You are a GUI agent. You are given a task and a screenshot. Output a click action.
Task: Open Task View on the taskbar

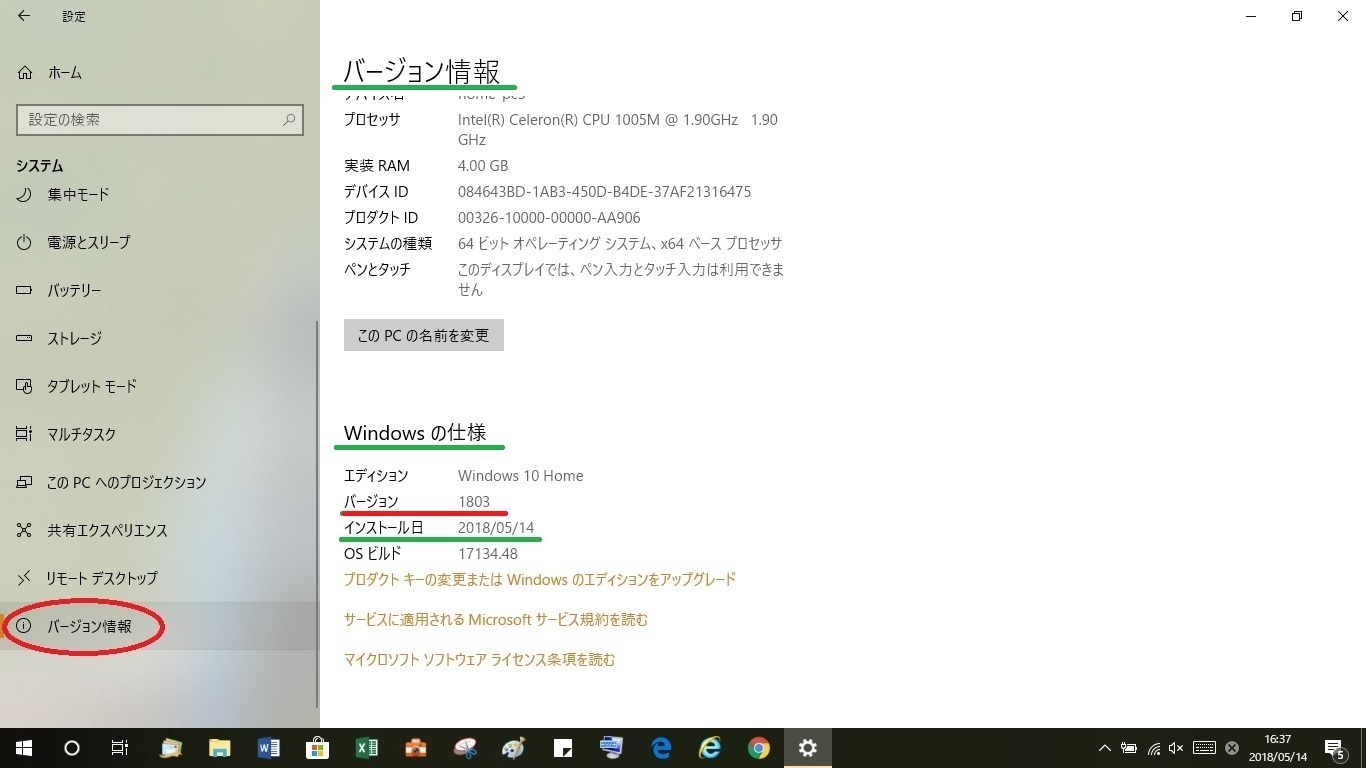tap(119, 748)
